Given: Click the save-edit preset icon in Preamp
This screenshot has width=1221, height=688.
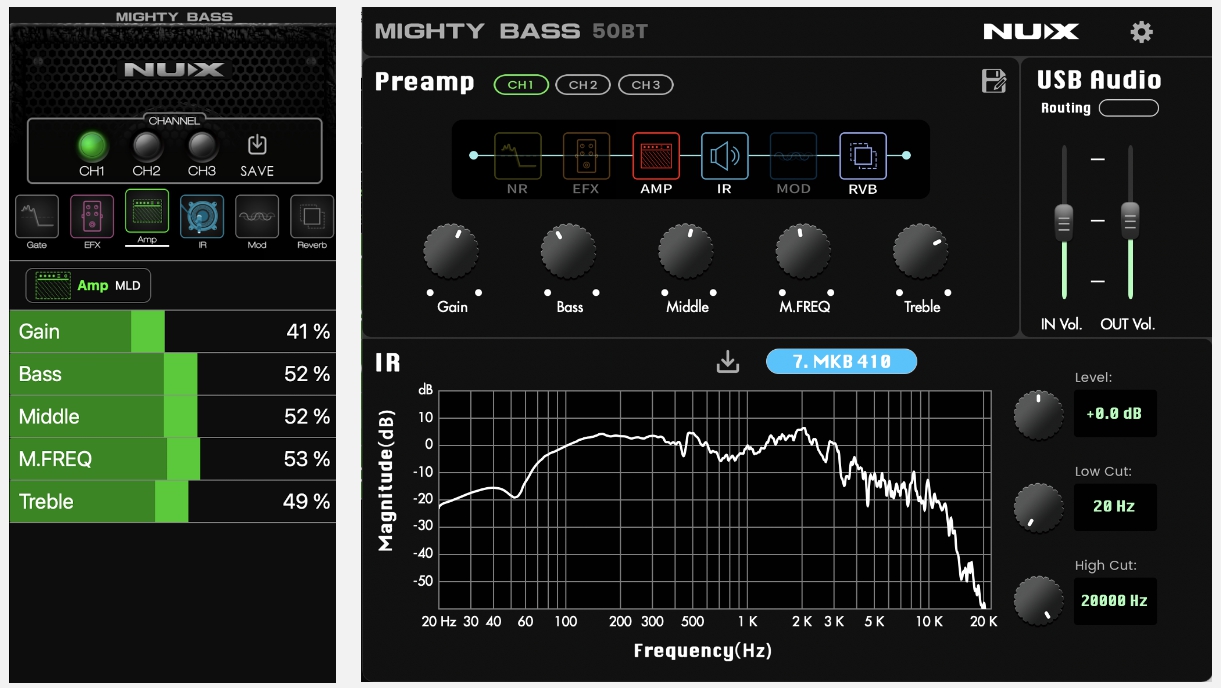Looking at the screenshot, I should [x=994, y=82].
